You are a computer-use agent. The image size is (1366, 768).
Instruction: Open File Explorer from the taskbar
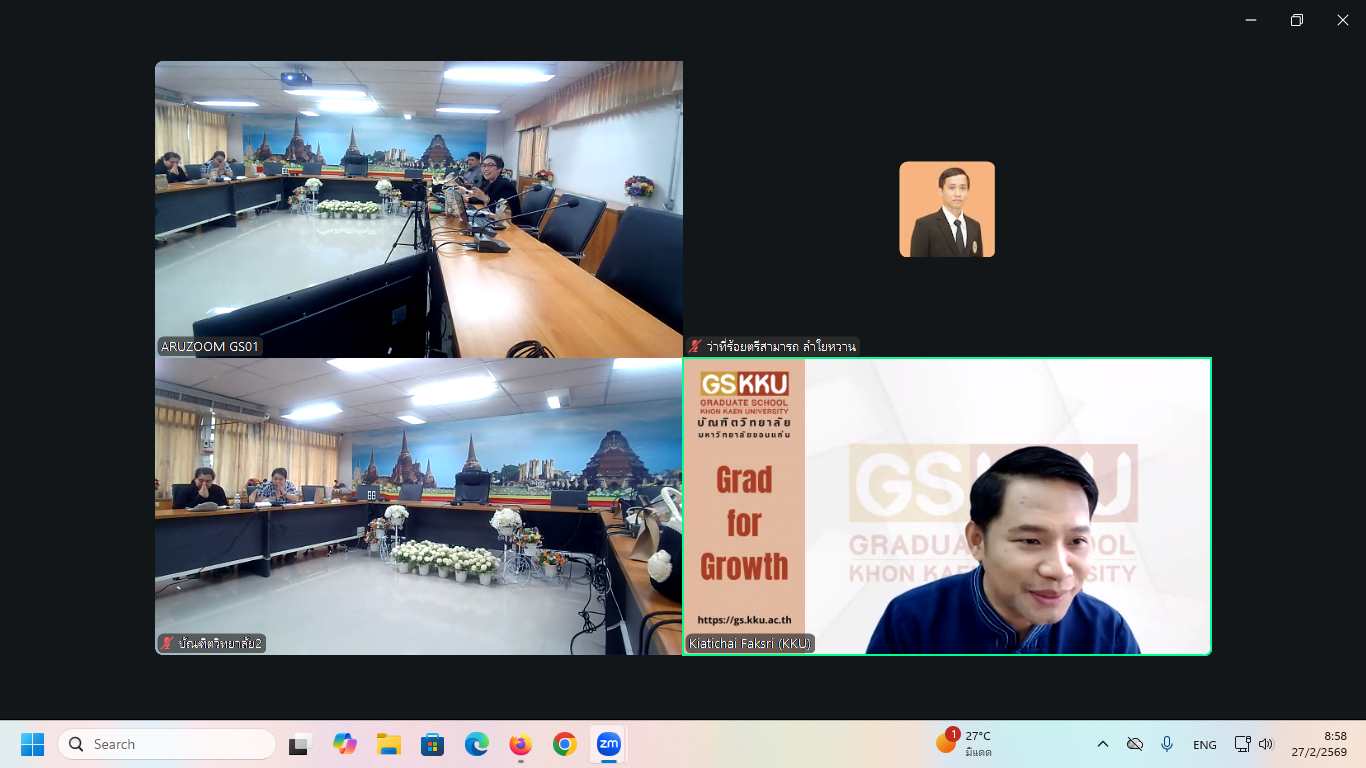point(389,744)
